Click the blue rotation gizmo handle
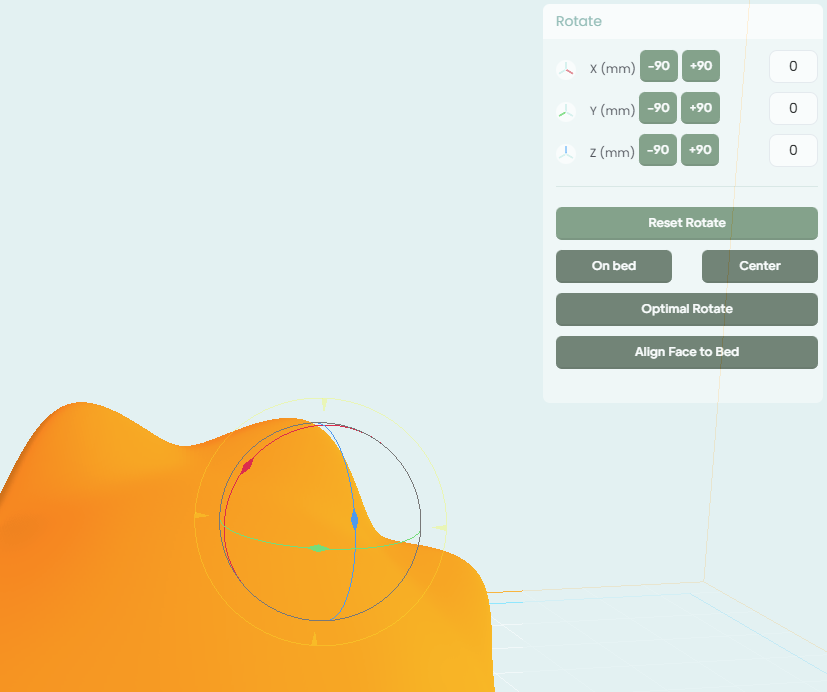Image resolution: width=827 pixels, height=692 pixels. pyautogui.click(x=354, y=519)
